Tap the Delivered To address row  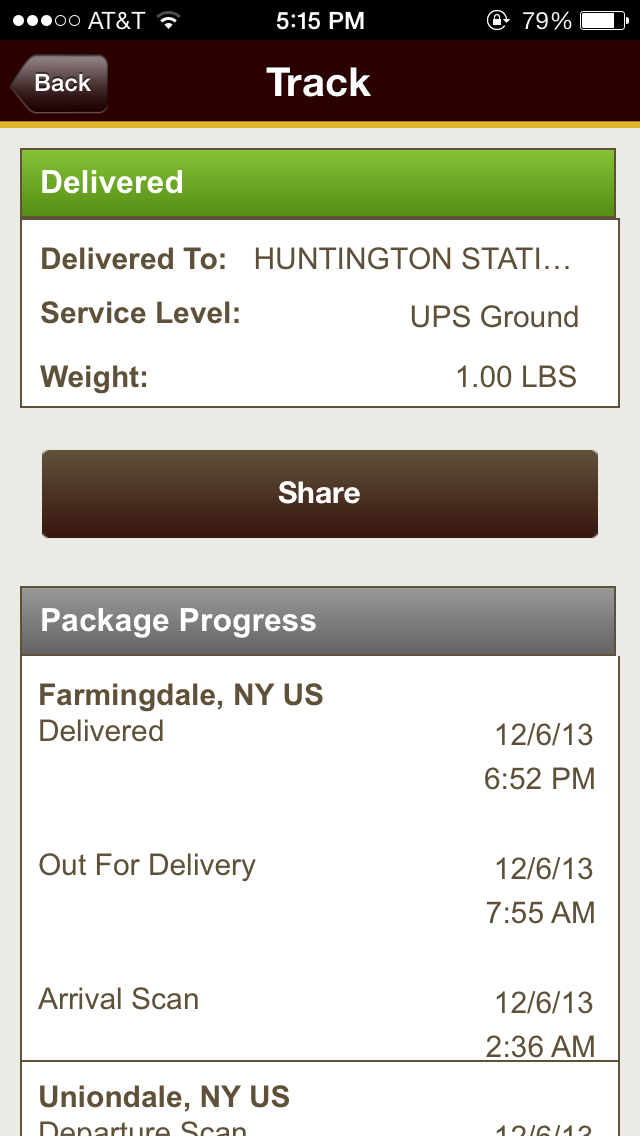[x=318, y=260]
